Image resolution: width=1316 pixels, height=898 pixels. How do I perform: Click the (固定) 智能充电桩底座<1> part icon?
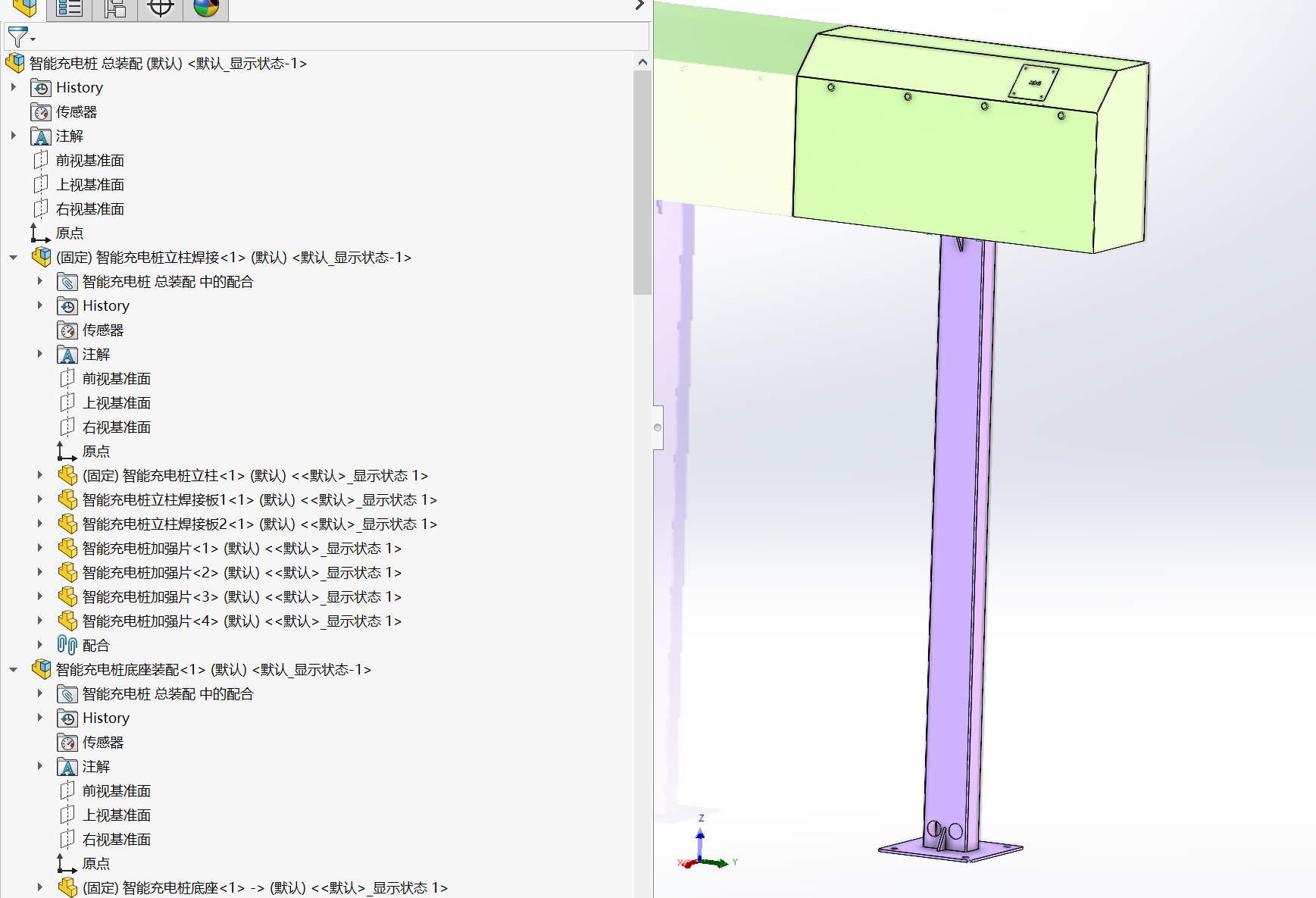click(67, 887)
